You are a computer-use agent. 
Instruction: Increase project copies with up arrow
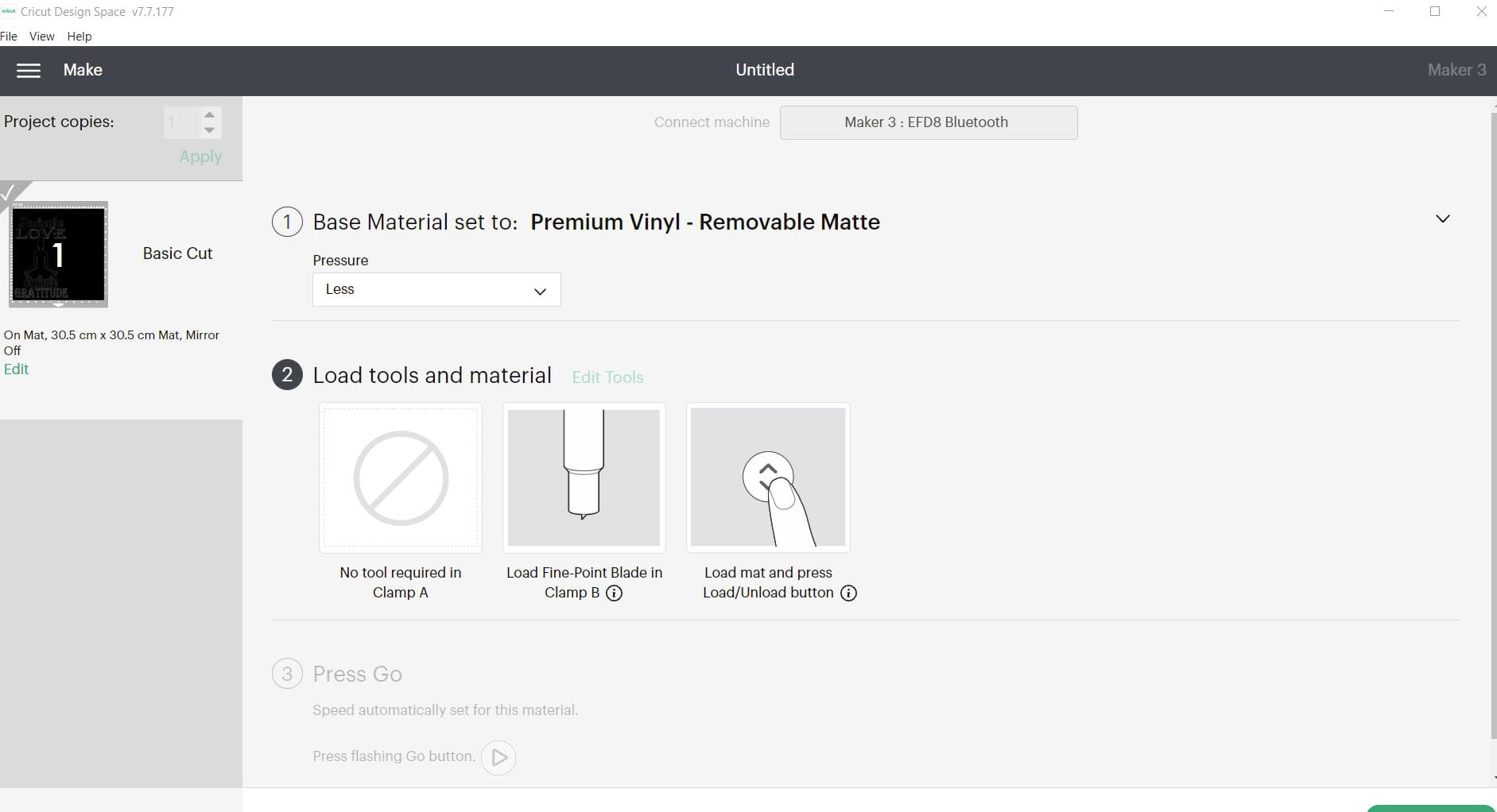(209, 114)
